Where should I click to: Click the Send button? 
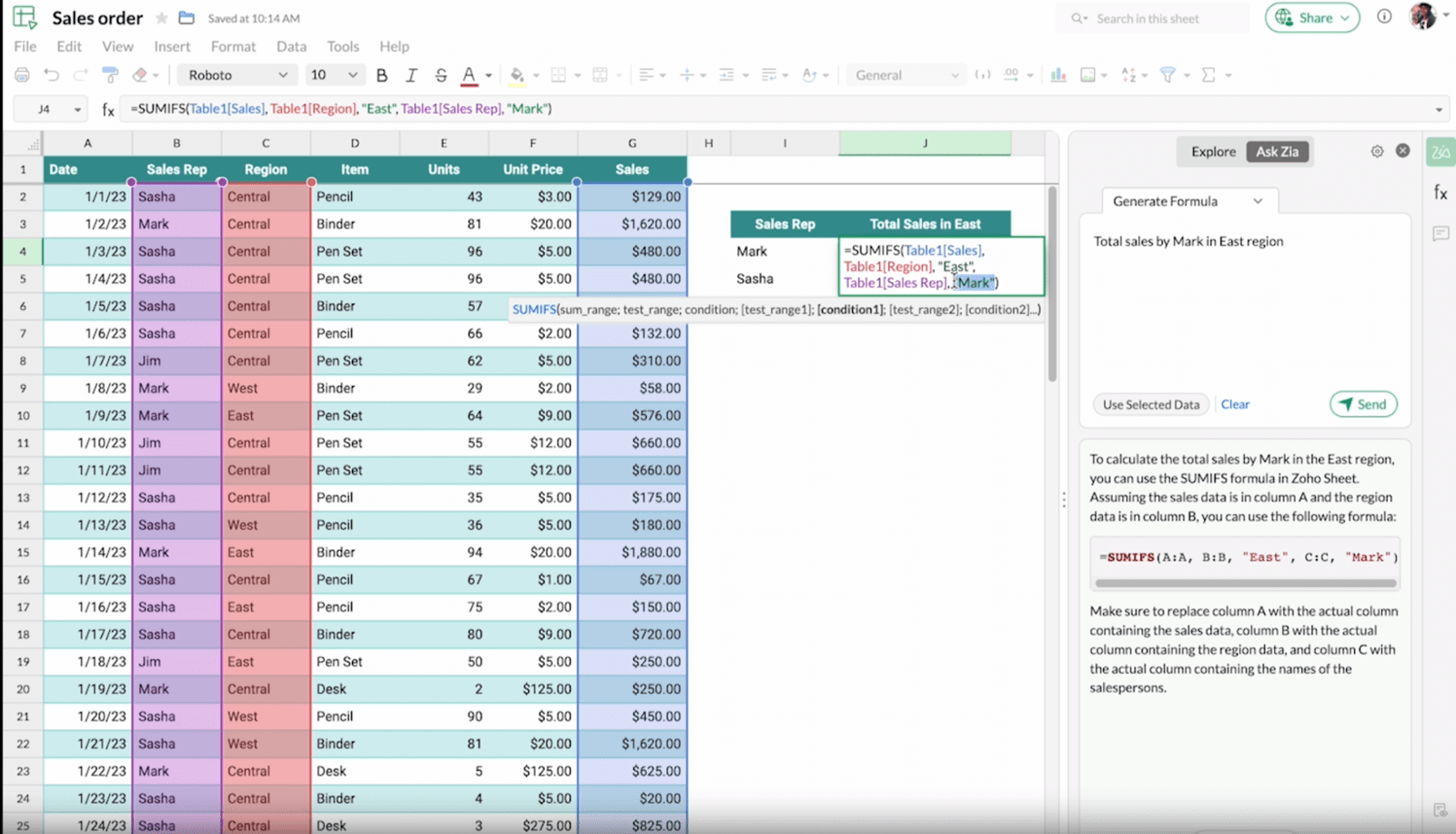click(1362, 404)
